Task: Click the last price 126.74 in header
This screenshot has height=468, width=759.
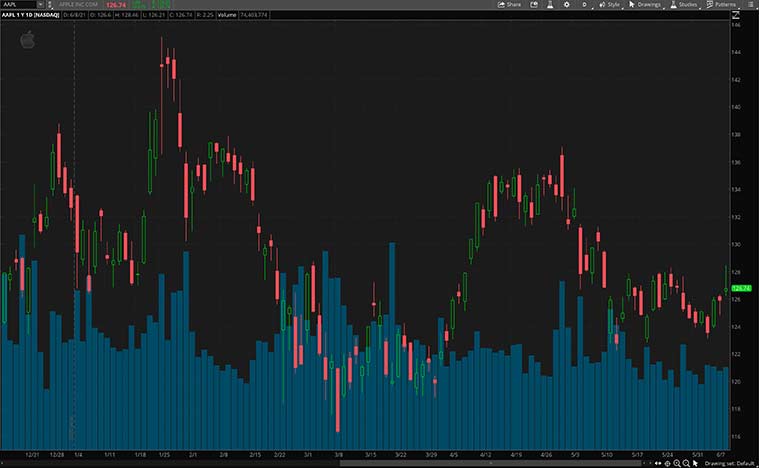Action: [116, 5]
